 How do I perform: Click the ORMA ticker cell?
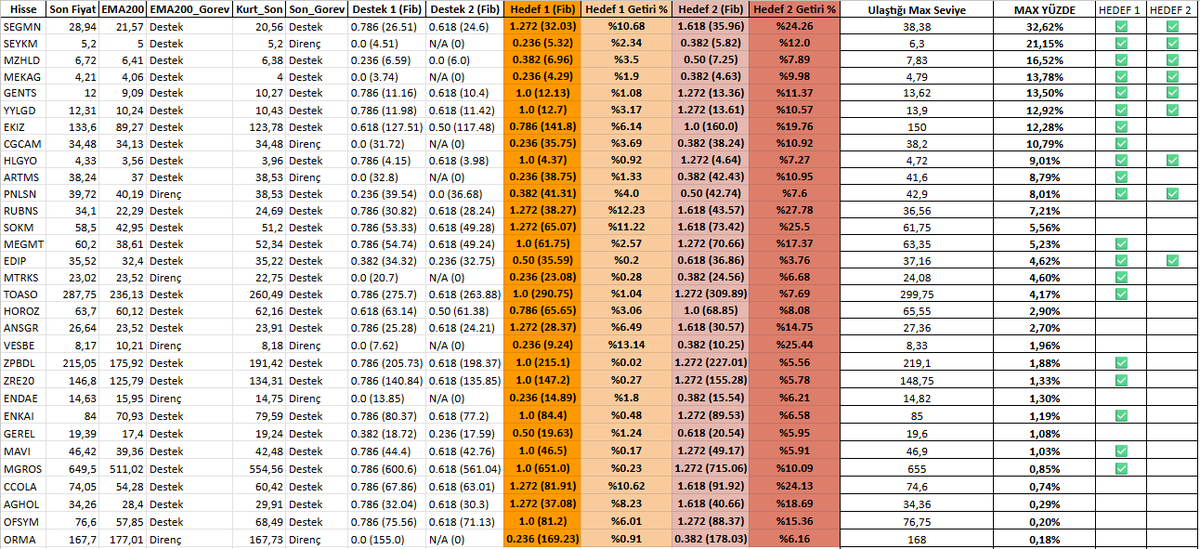25,540
